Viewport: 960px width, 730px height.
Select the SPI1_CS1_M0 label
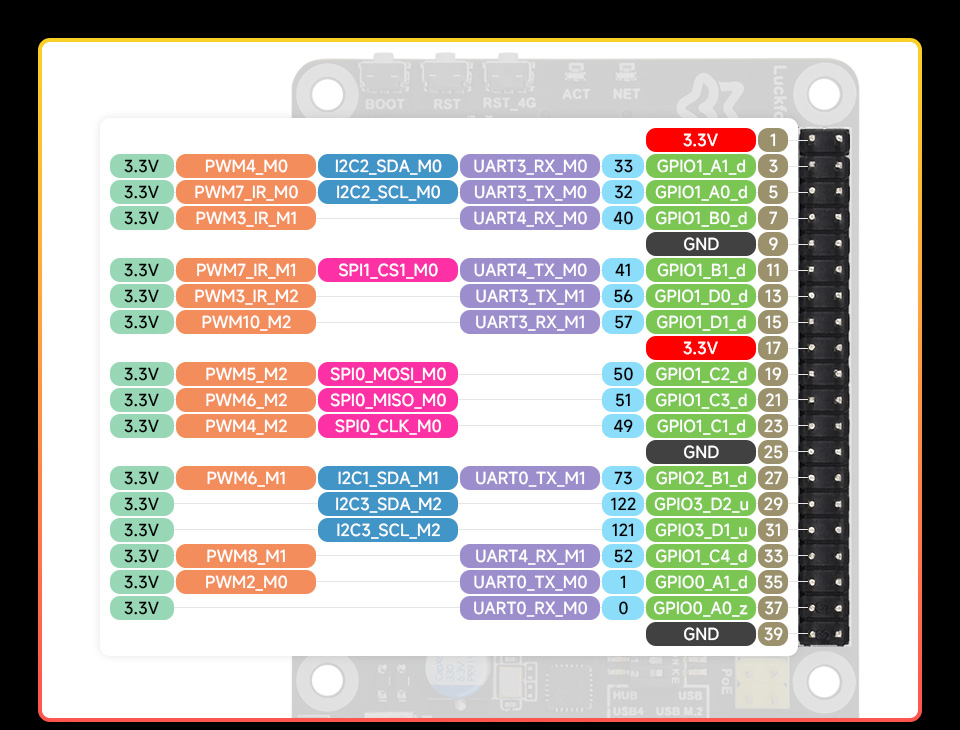click(x=387, y=270)
